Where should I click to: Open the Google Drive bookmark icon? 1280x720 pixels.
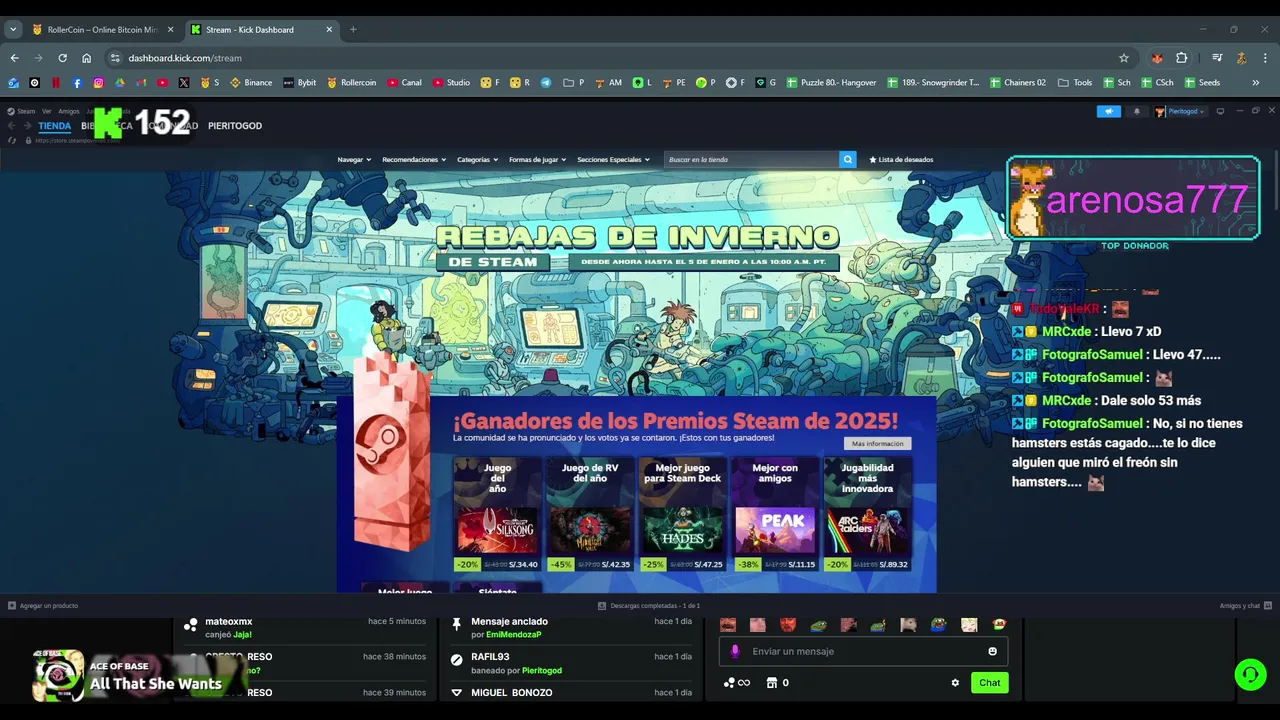pos(120,83)
